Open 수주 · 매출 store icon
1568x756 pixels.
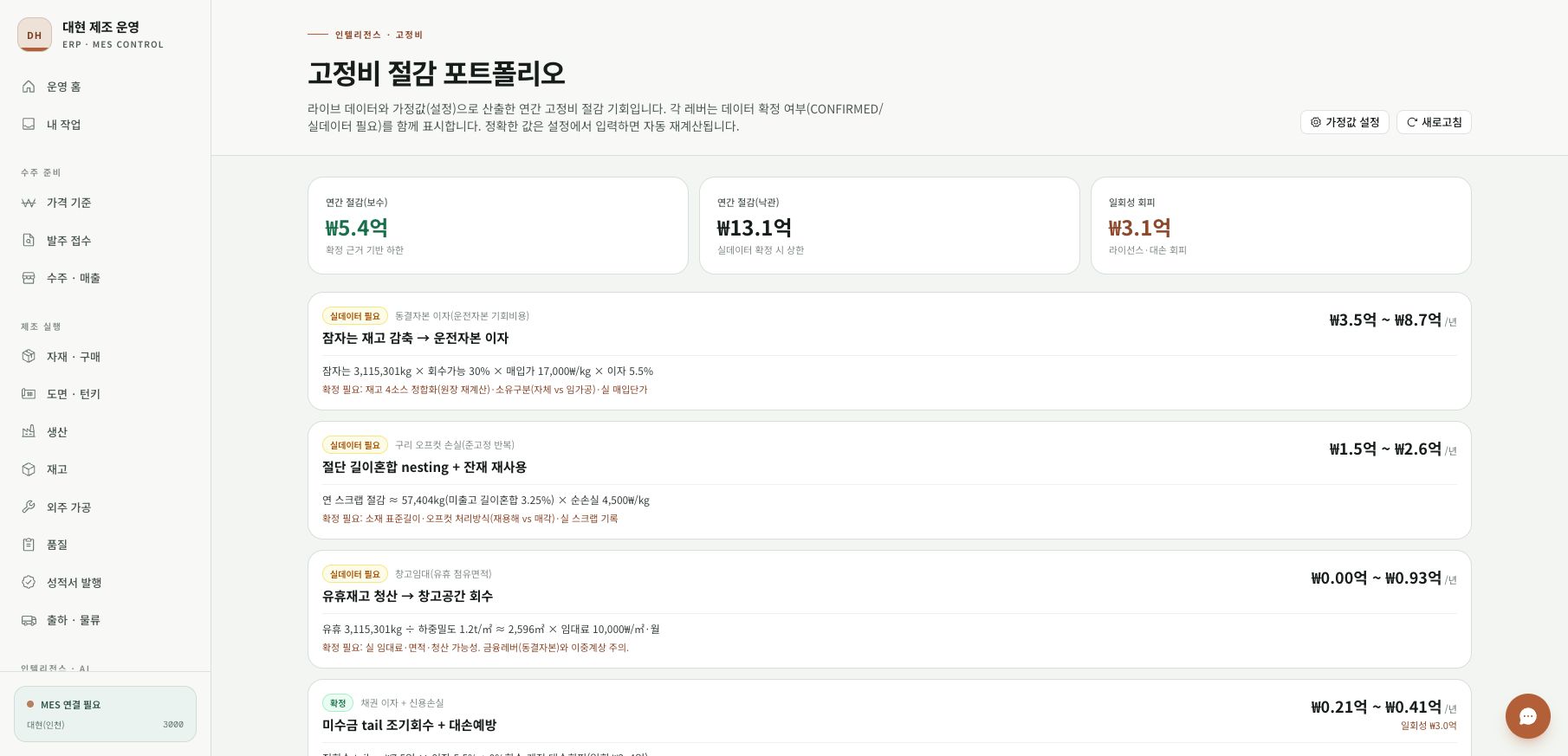click(x=29, y=278)
